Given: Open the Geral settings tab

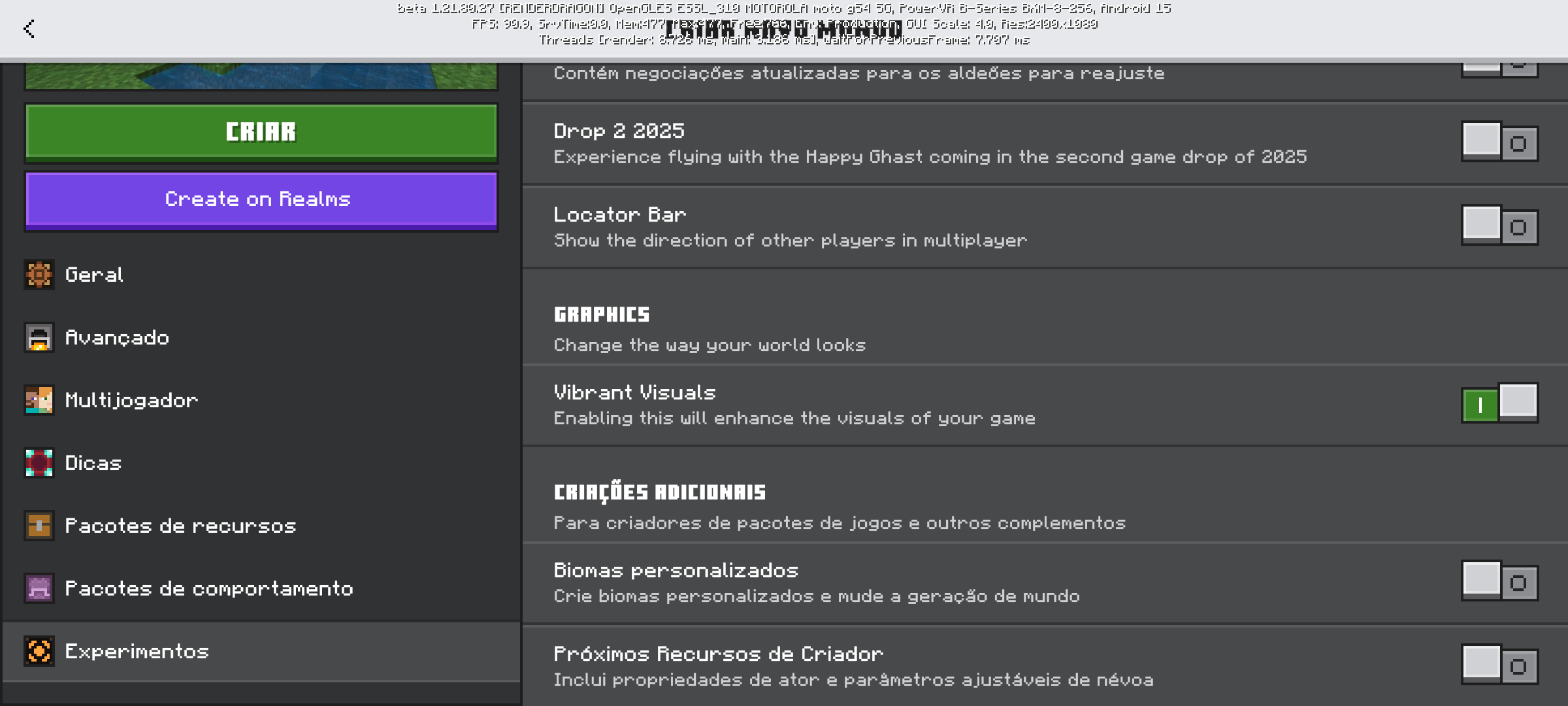Looking at the screenshot, I should click(x=95, y=275).
